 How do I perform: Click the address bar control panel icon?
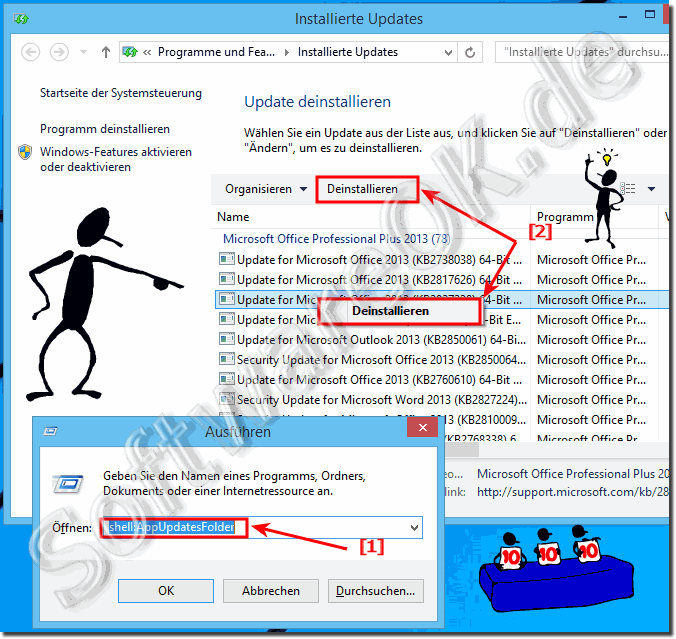(x=130, y=52)
